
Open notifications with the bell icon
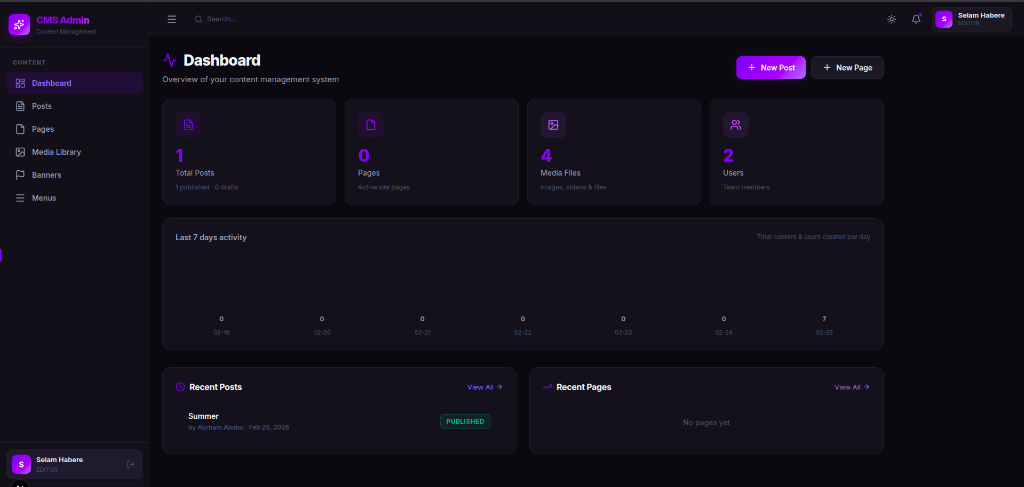pos(916,20)
